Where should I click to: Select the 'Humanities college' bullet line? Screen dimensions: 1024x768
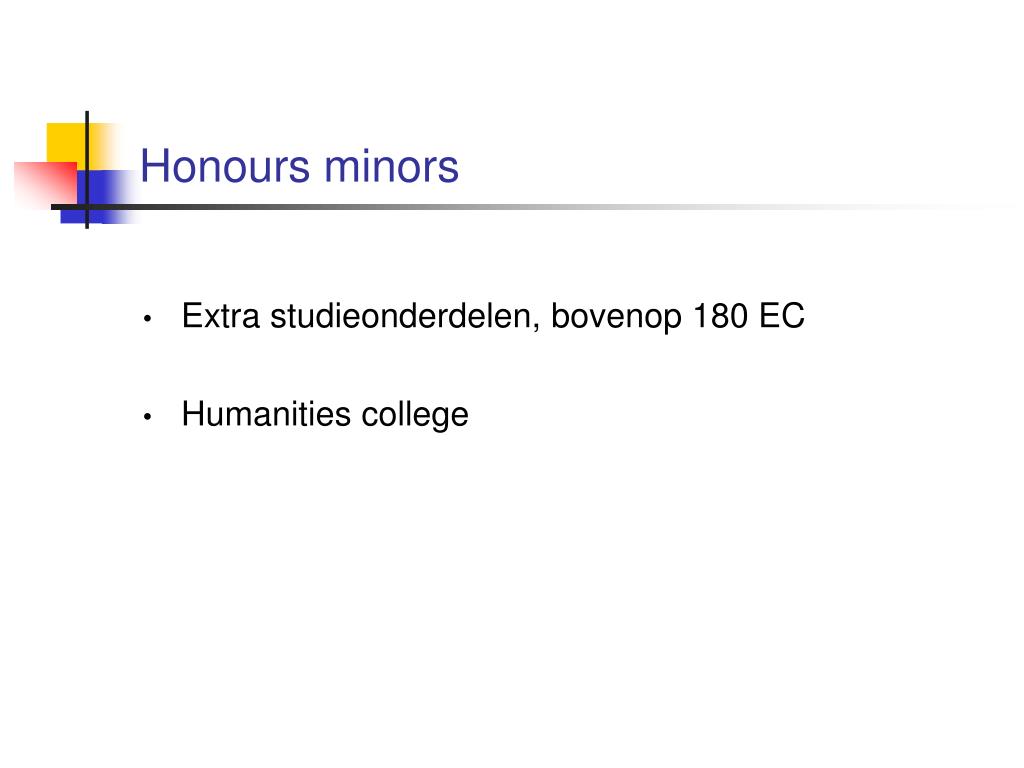325,415
